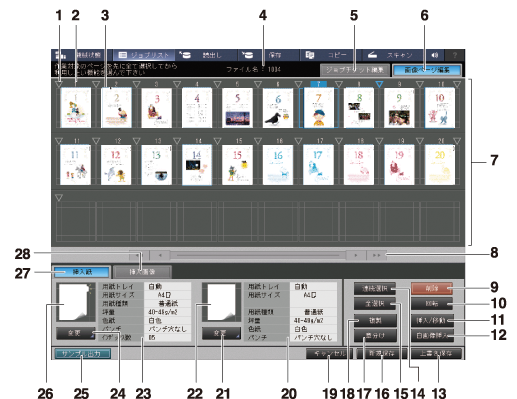Screen dimensions: 517x399
Task: Select page 15 thumbnail
Action: click(x=237, y=165)
